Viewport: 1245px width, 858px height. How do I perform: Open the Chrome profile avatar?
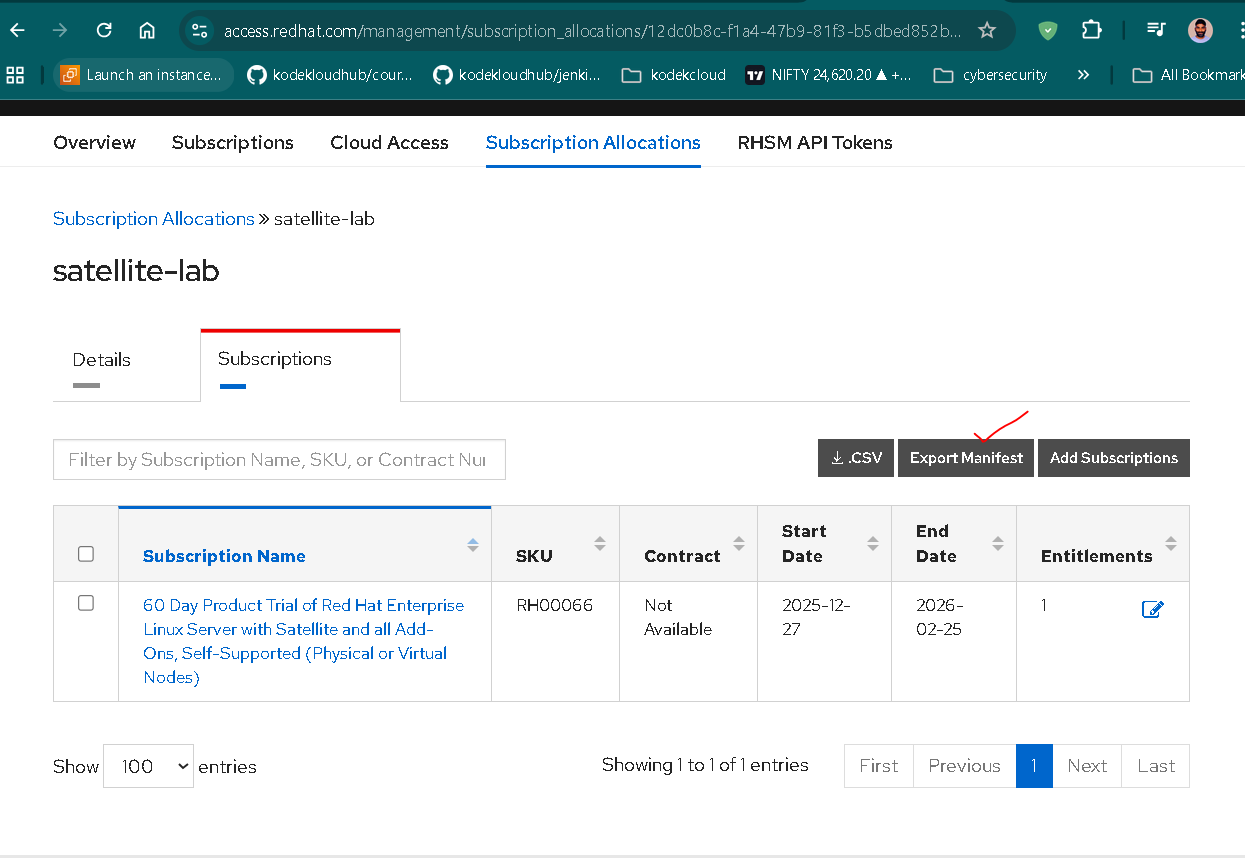tap(1200, 30)
